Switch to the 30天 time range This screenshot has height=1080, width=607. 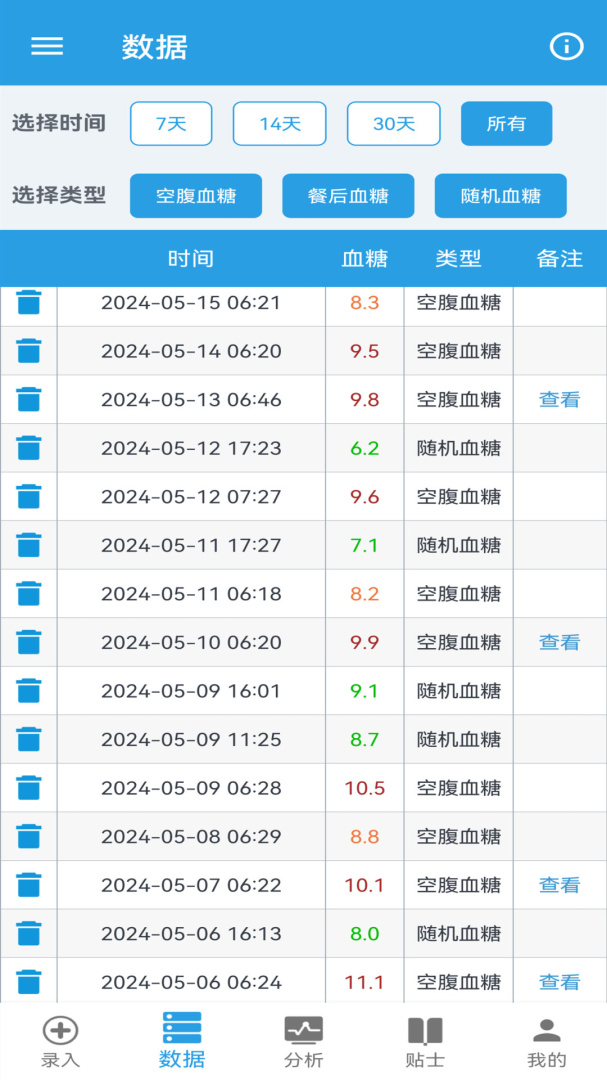pos(393,123)
